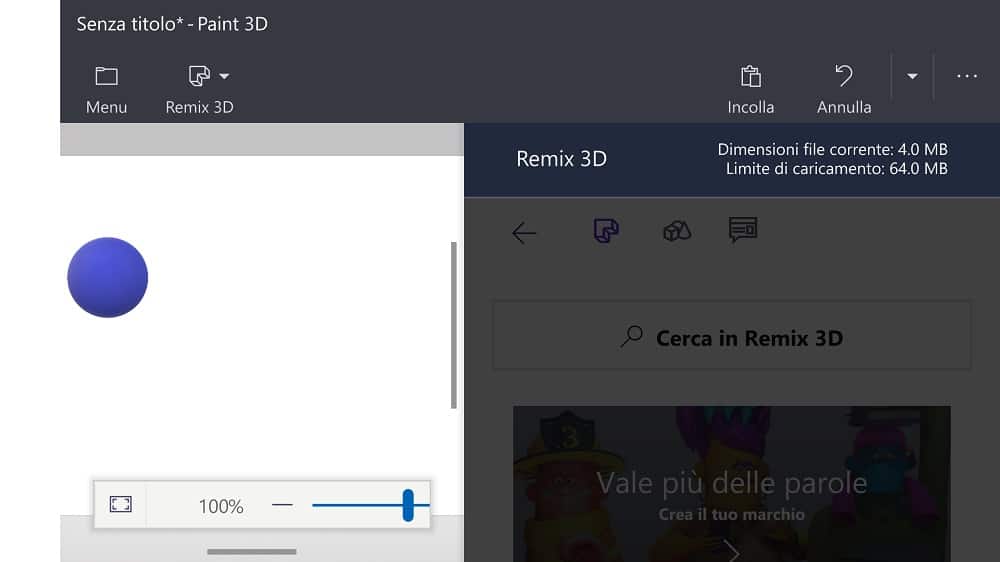
Task: Open the Menu folder icon
Action: pos(106,77)
